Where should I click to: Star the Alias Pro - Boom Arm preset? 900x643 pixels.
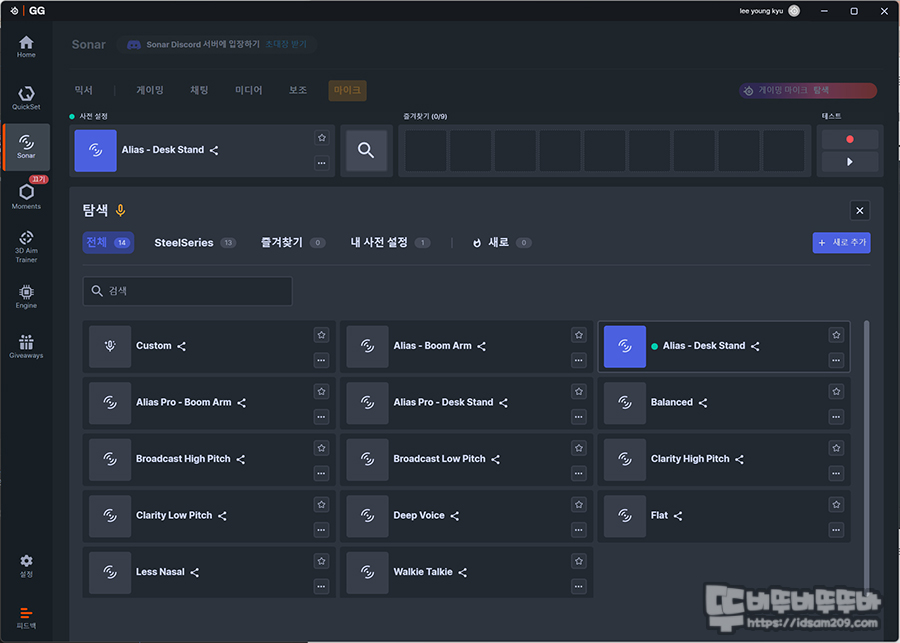tap(321, 391)
